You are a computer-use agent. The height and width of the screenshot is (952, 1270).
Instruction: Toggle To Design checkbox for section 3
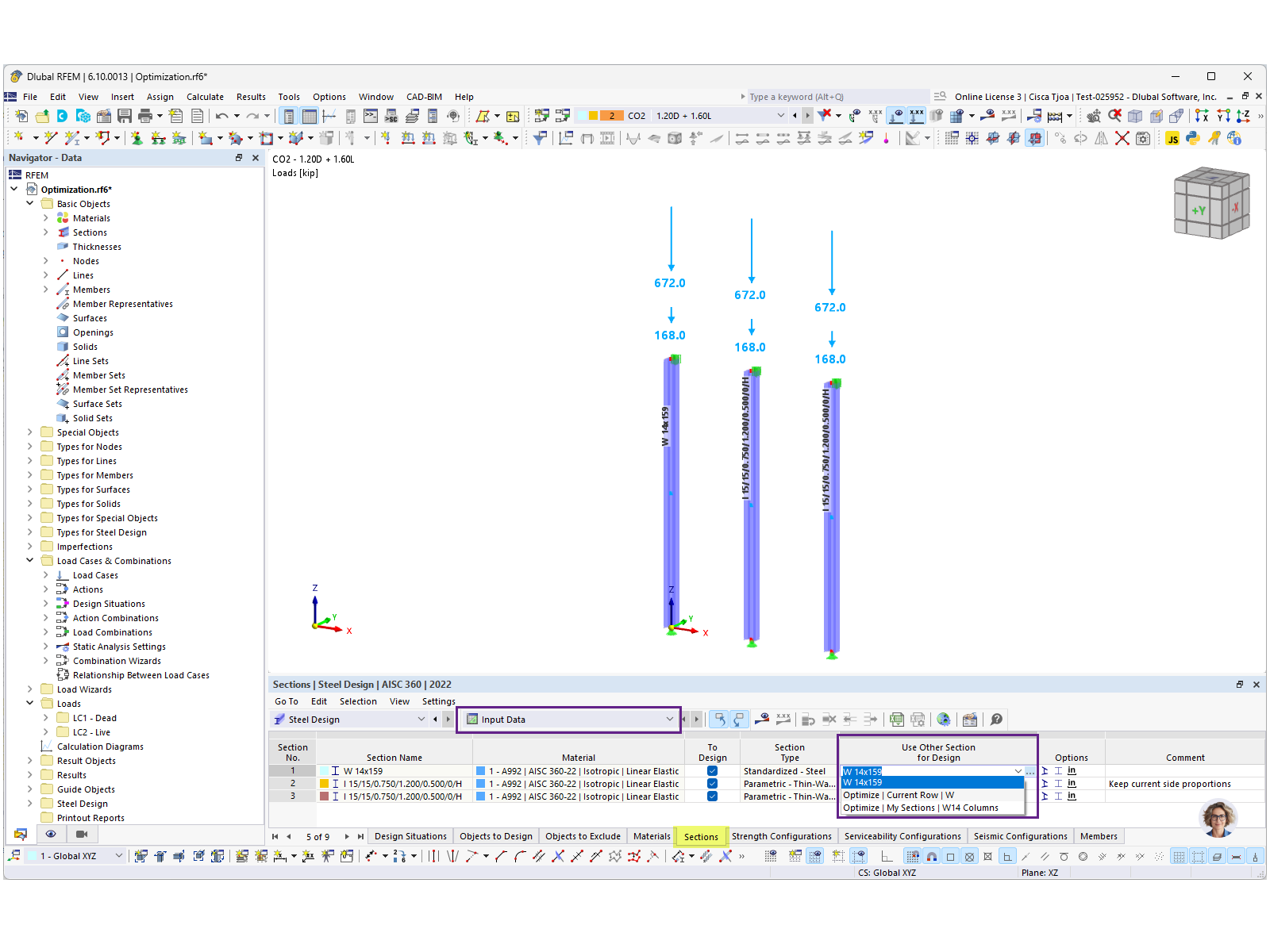click(712, 797)
